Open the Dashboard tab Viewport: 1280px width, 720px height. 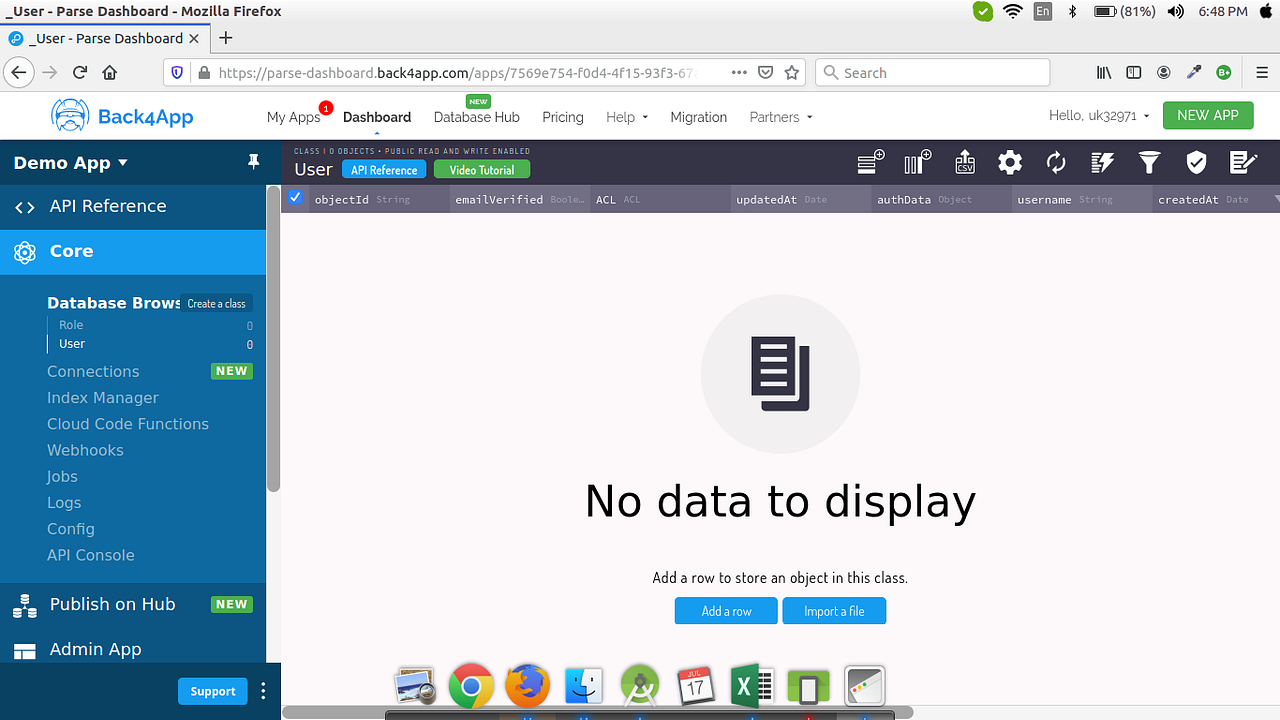(x=377, y=117)
